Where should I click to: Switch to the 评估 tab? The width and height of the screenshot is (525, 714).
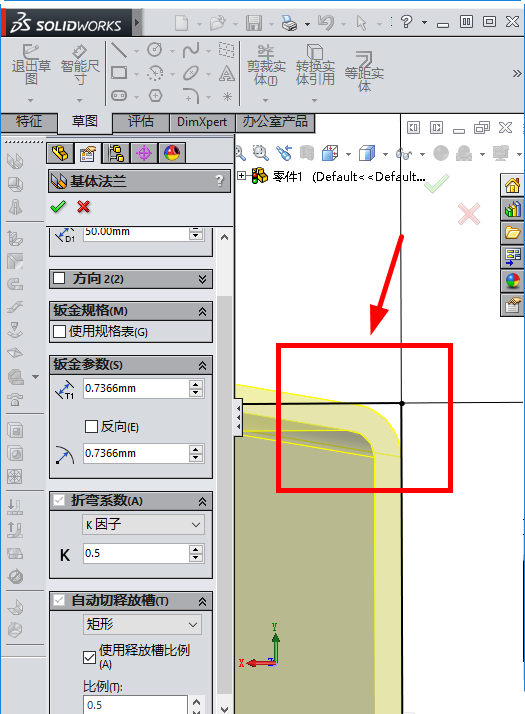click(x=141, y=122)
